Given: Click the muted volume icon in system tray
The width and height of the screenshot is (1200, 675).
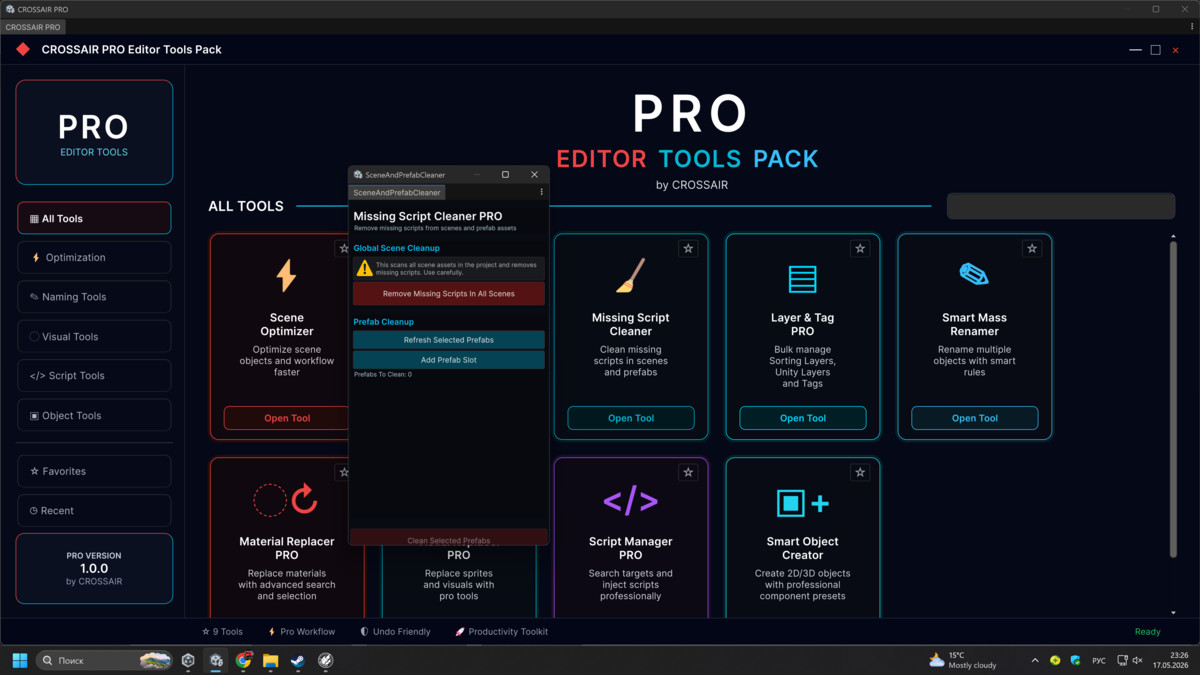Looking at the screenshot, I should 1137,660.
